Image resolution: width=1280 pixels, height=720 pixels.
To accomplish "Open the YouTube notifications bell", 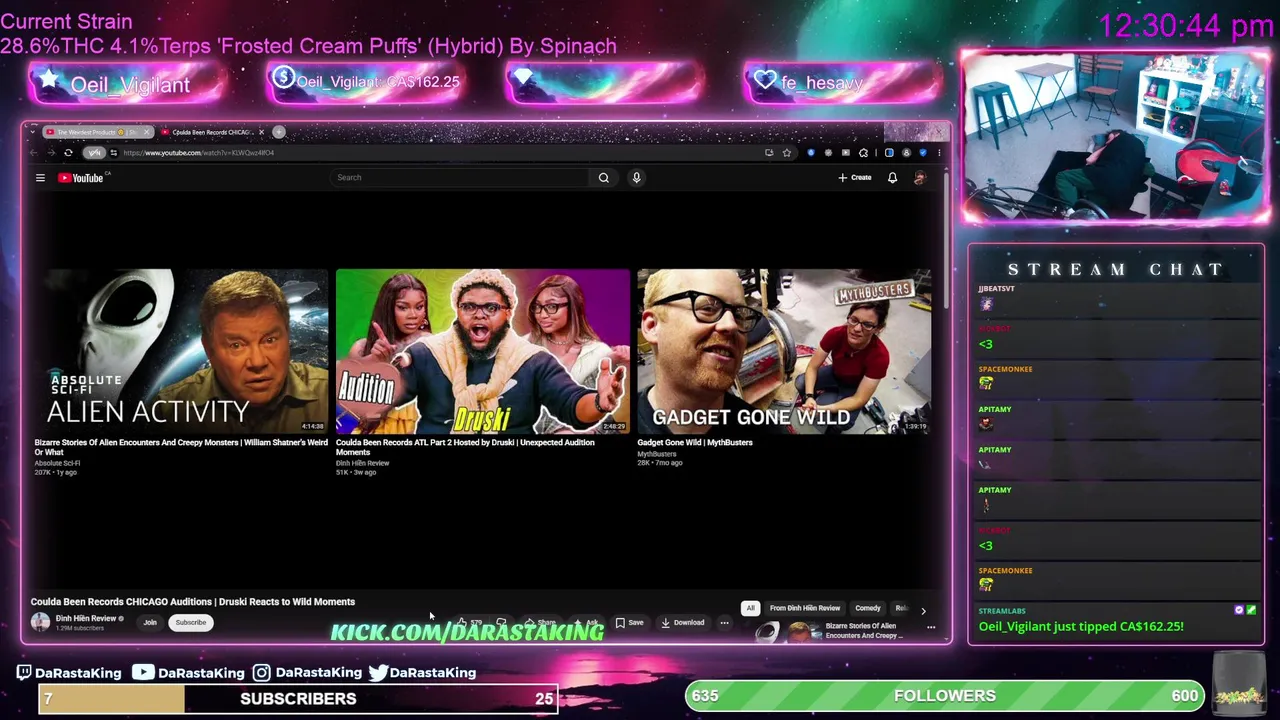I will point(892,178).
